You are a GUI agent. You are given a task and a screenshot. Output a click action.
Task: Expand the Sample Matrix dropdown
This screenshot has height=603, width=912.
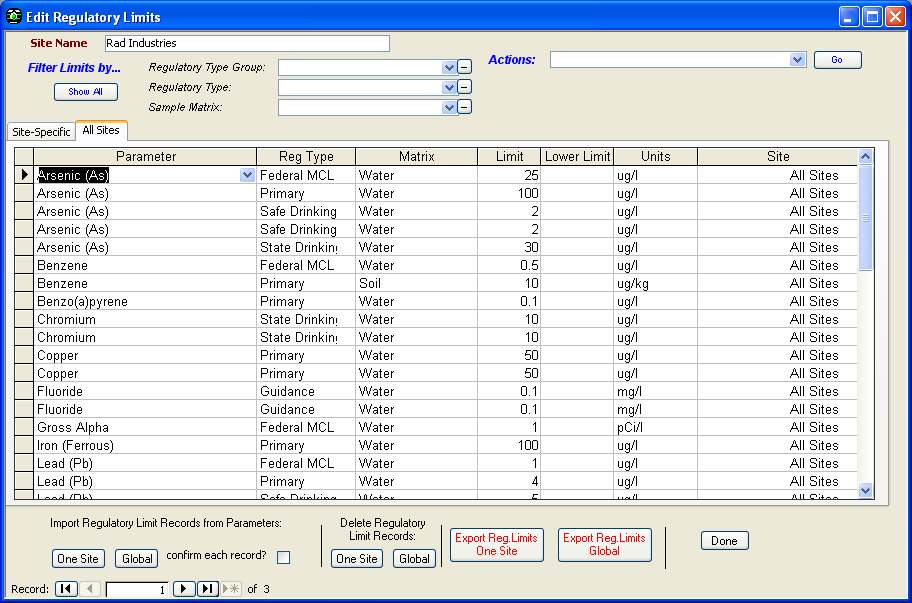tap(448, 108)
